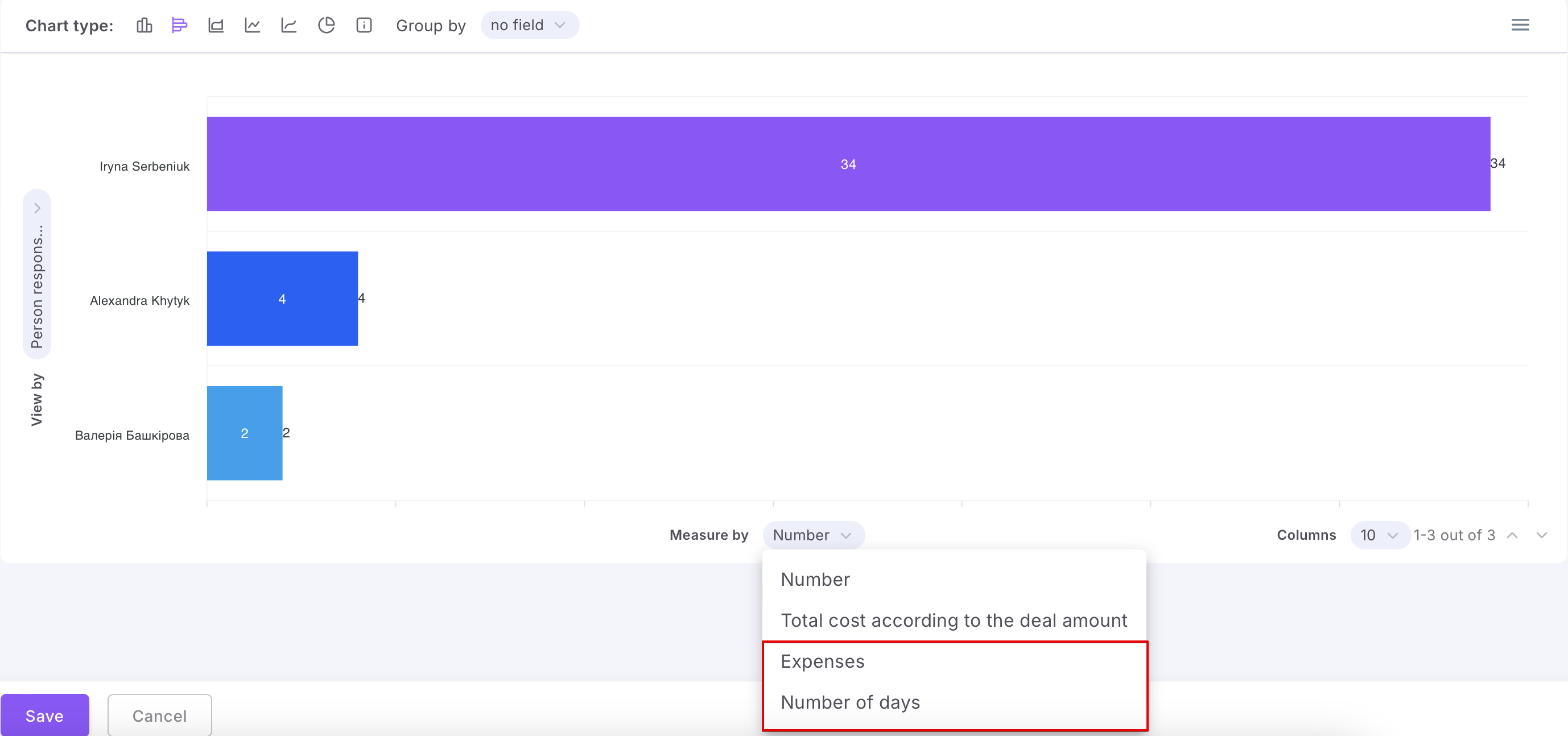
Task: Click the Cancel button
Action: 159,716
